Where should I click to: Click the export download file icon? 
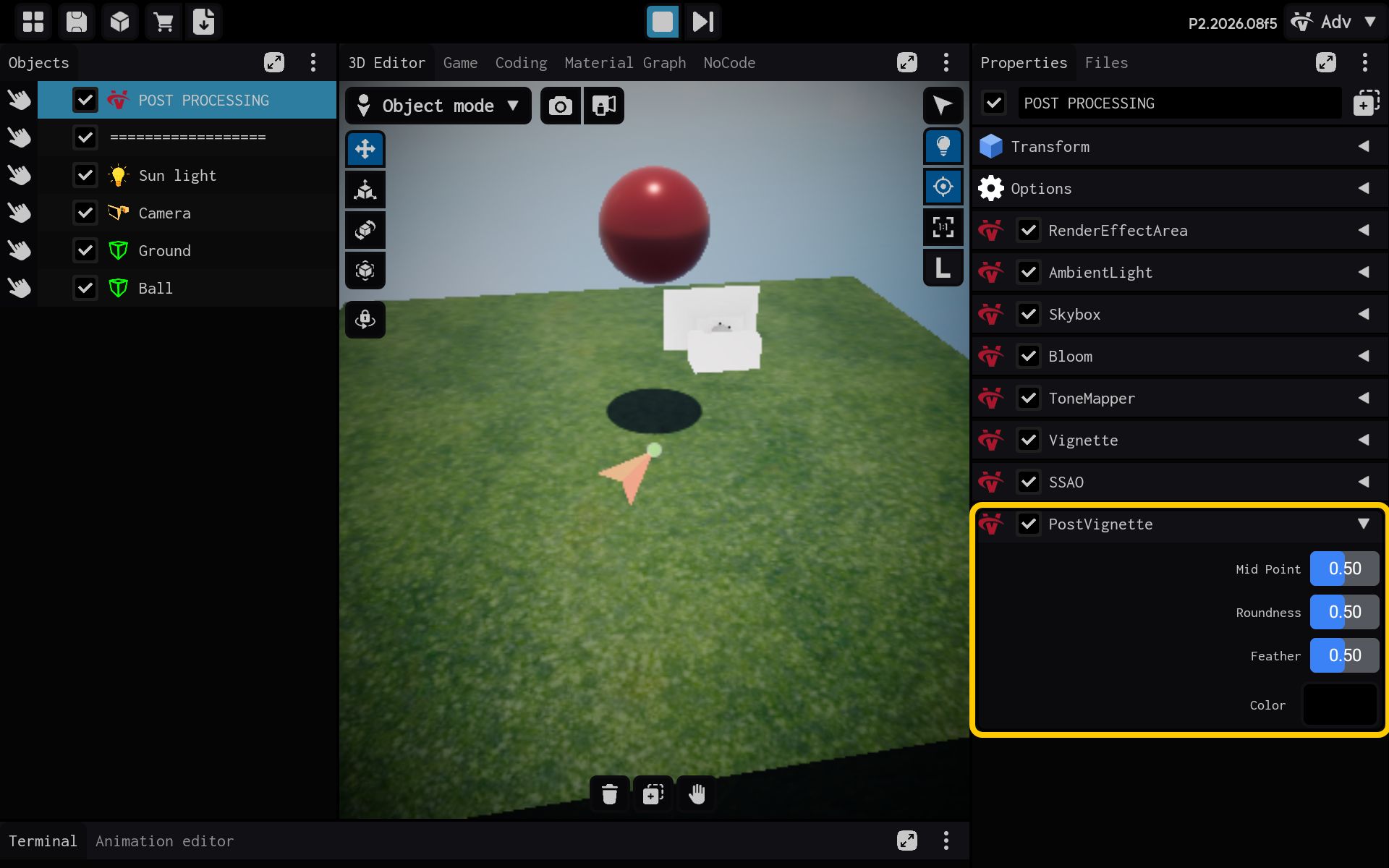204,22
